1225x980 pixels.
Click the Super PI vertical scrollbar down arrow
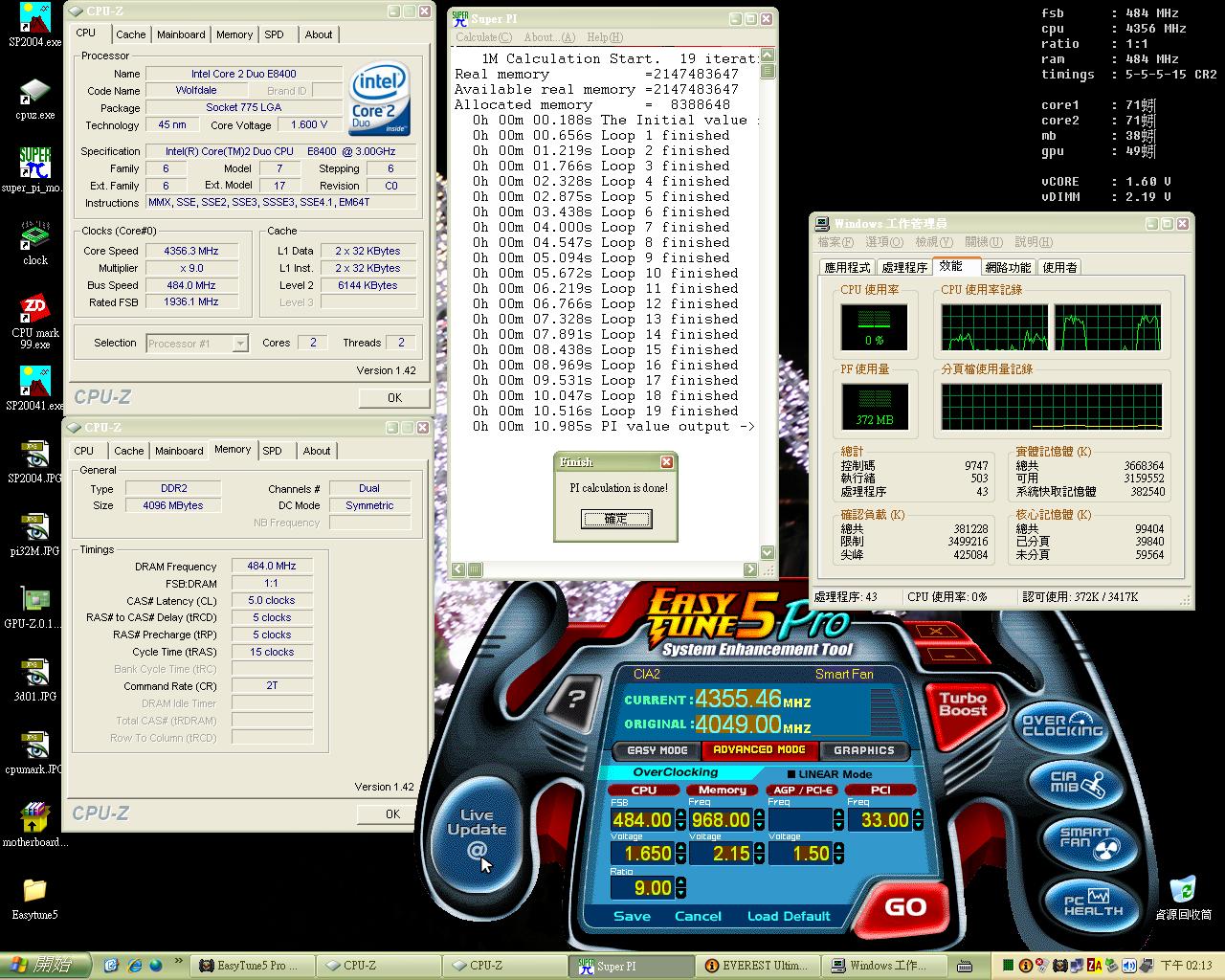pos(768,552)
